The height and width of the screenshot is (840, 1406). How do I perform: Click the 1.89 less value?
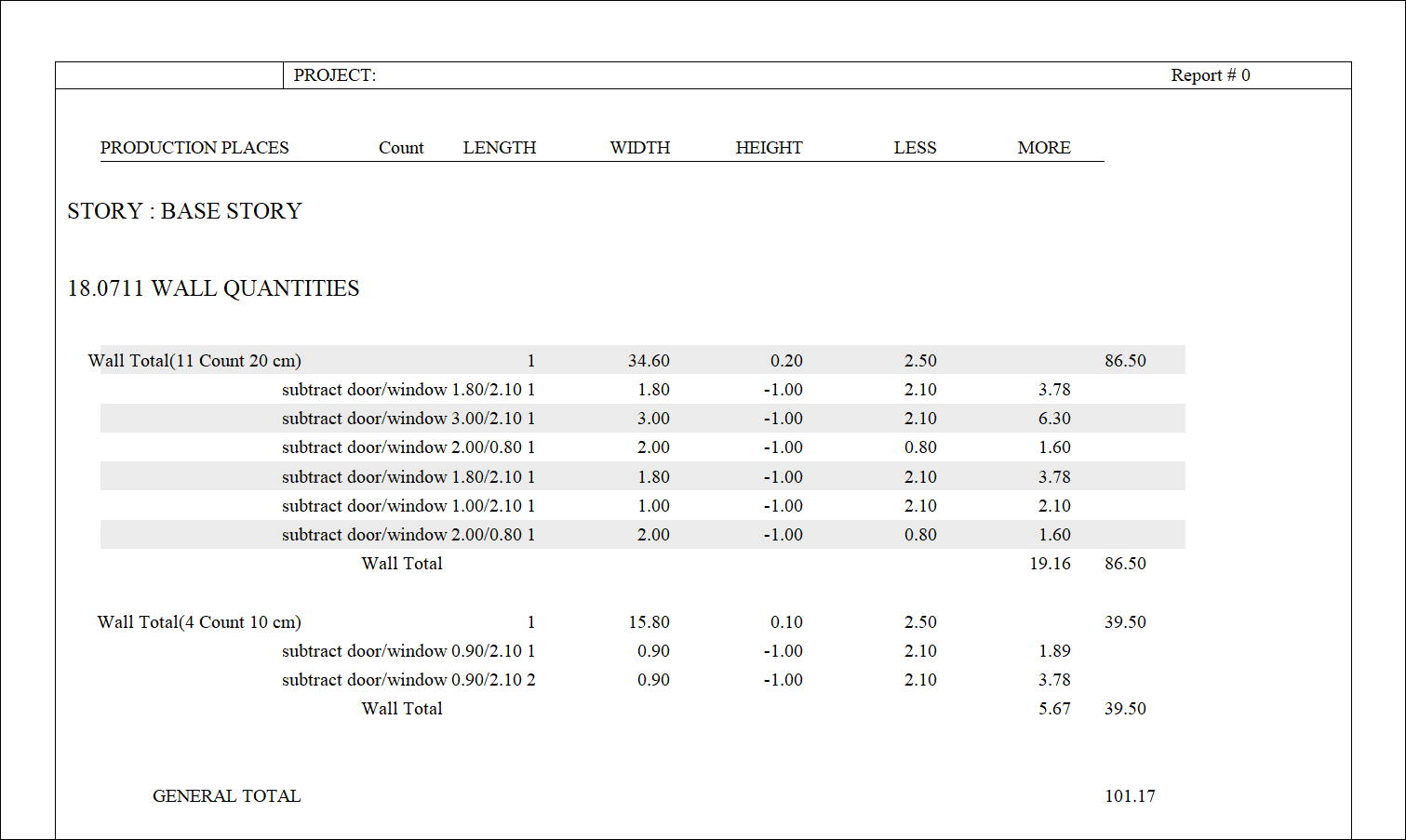click(x=1054, y=651)
